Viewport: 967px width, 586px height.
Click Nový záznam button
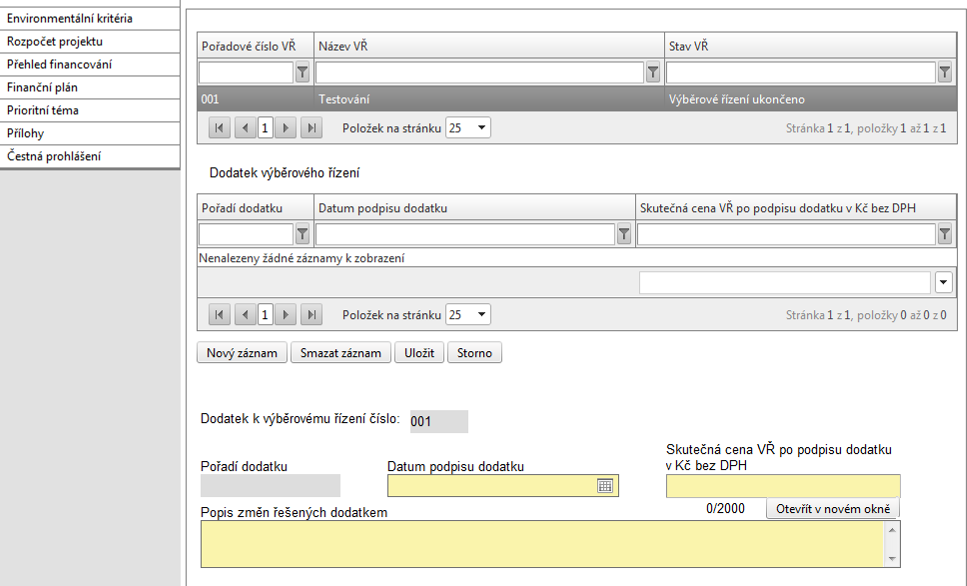click(x=242, y=353)
